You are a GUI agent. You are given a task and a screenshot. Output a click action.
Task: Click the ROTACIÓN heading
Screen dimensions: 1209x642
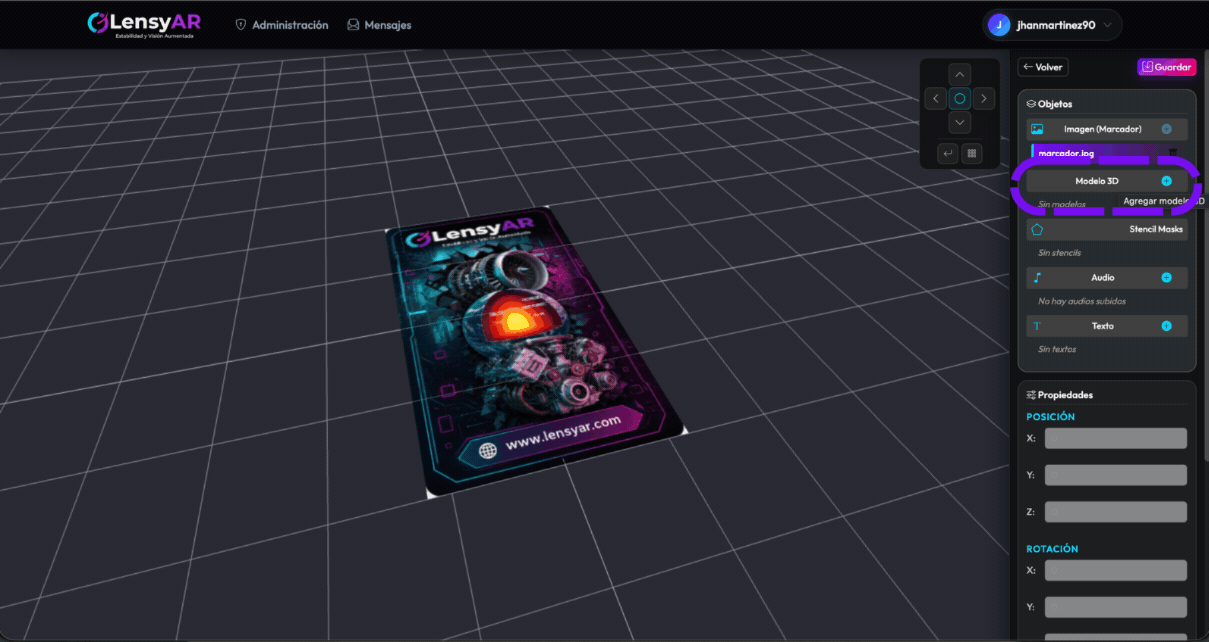point(1052,549)
